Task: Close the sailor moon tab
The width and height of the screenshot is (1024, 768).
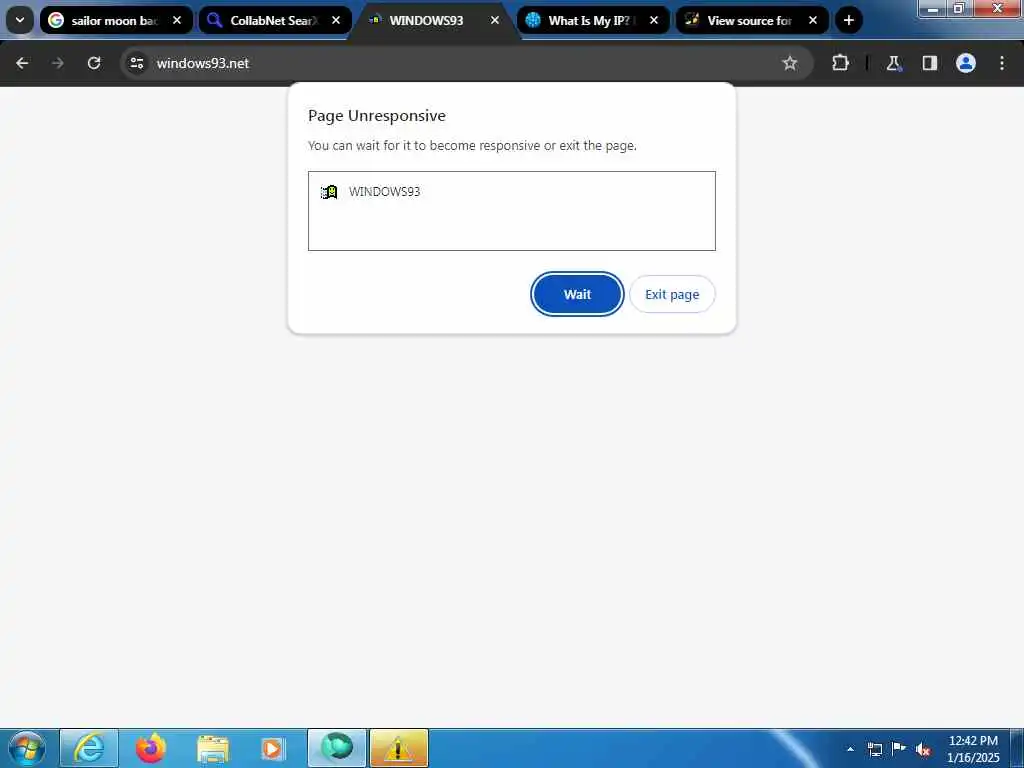Action: point(177,20)
